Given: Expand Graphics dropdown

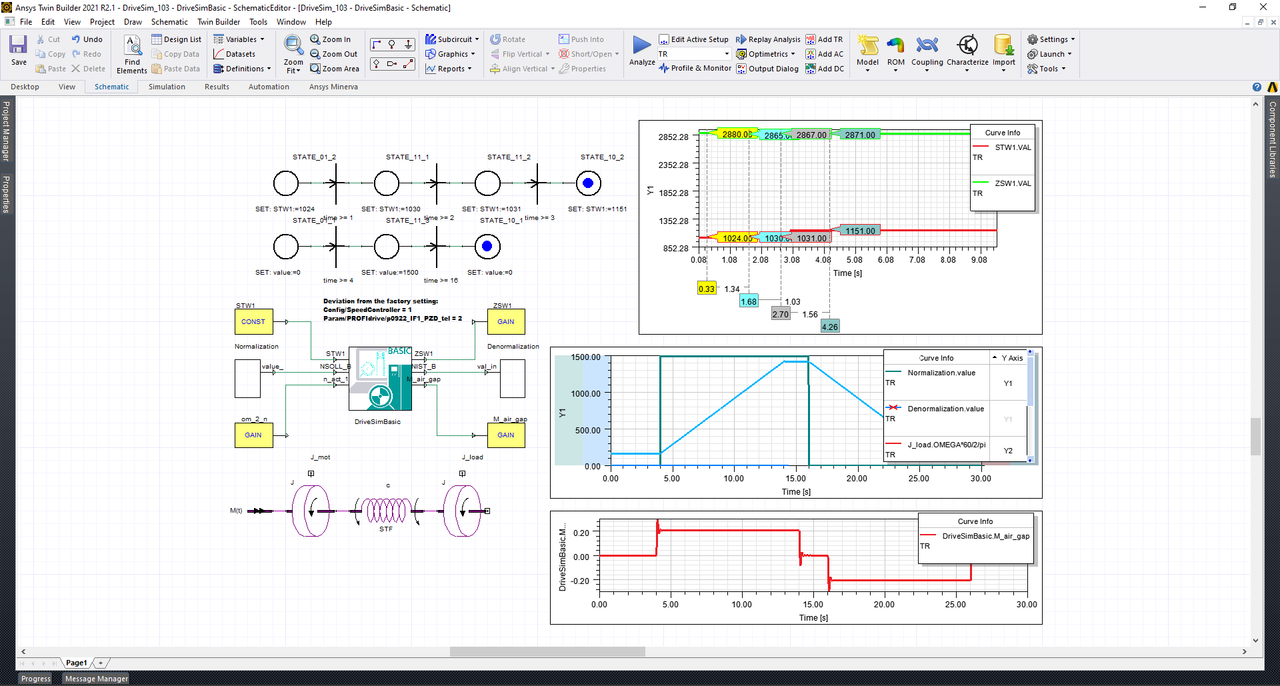Looking at the screenshot, I should 450,54.
